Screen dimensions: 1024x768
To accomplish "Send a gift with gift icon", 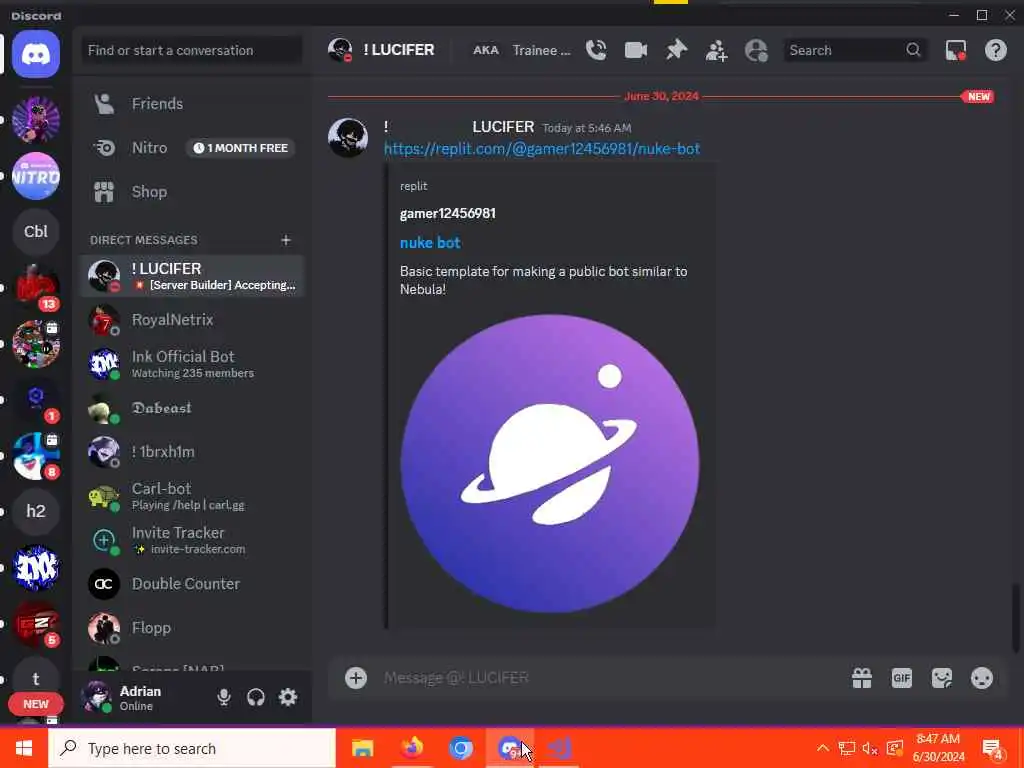I will [x=861, y=678].
